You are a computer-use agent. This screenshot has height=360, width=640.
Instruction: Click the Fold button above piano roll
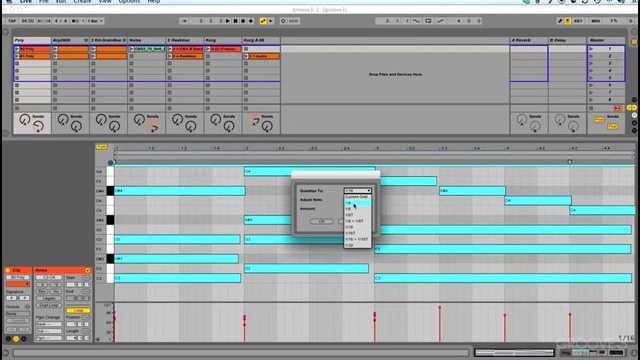point(101,147)
